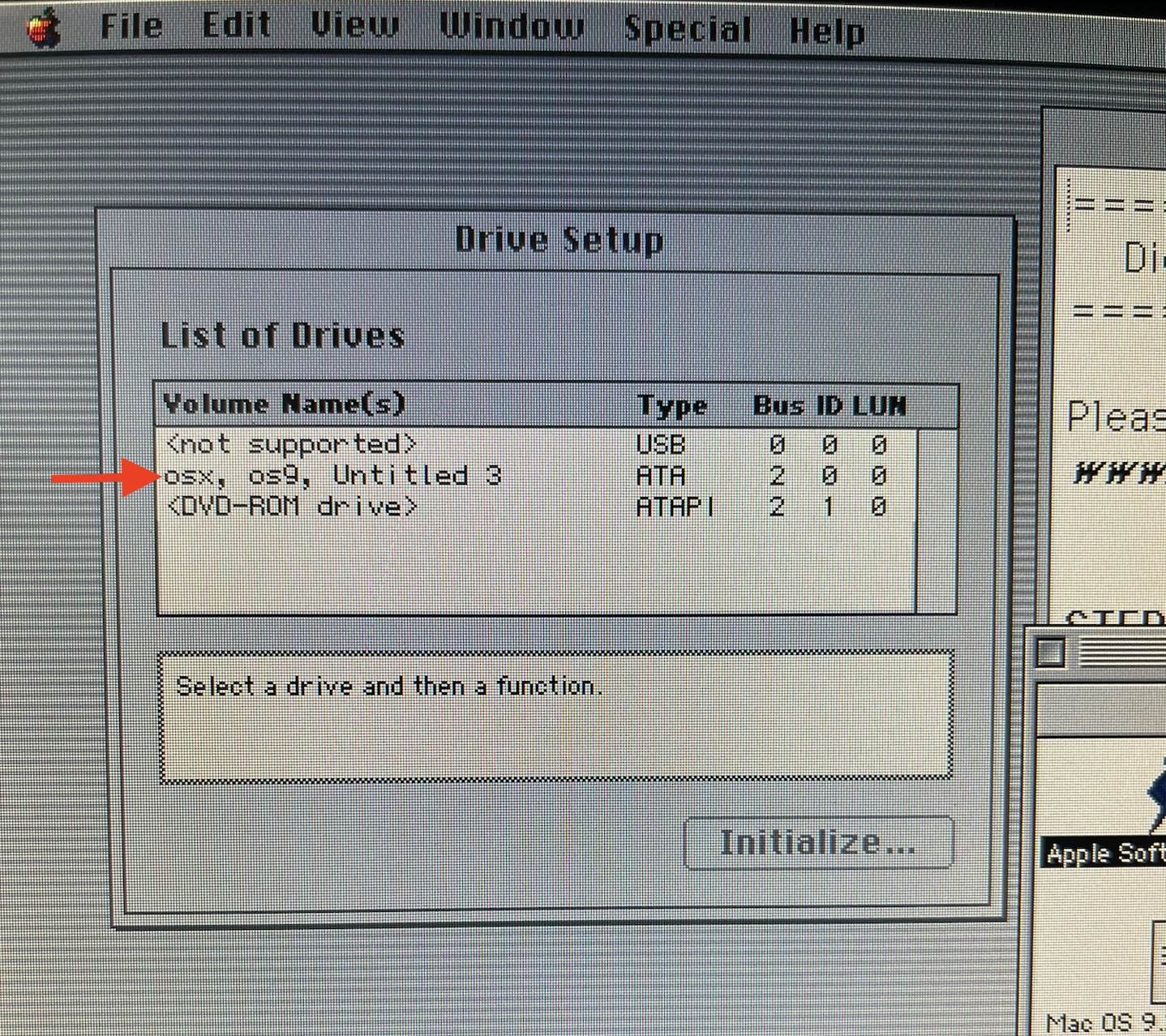Click the close box of background window

pos(1051,652)
